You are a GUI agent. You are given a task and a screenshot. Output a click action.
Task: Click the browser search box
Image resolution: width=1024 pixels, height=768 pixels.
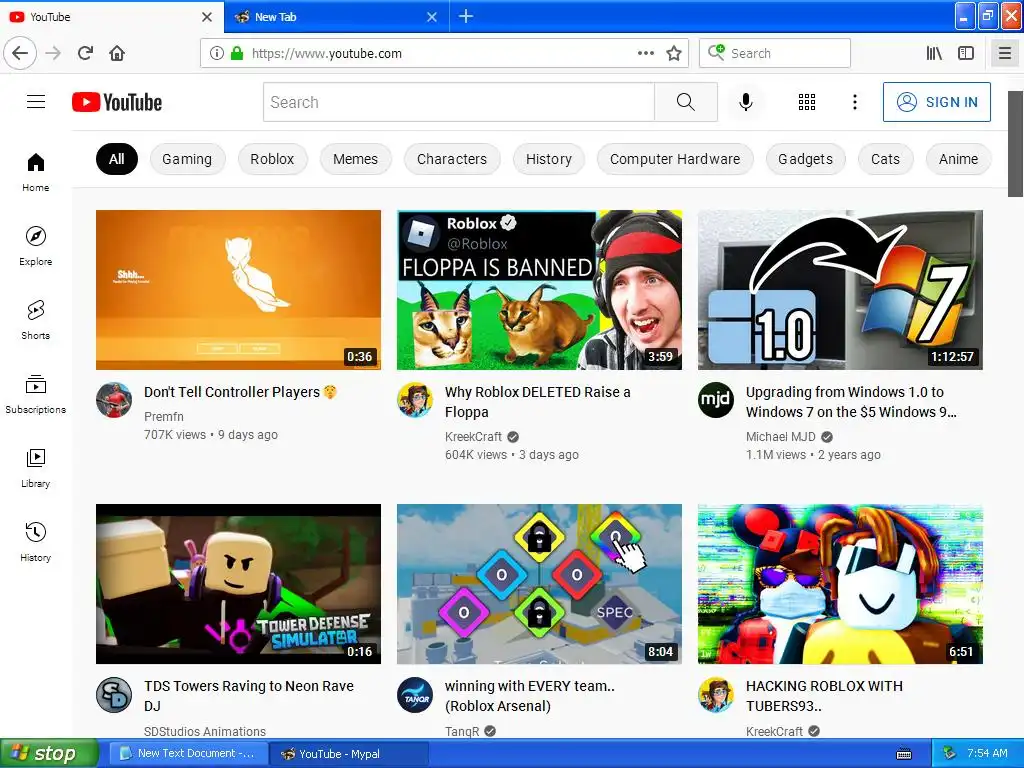775,53
